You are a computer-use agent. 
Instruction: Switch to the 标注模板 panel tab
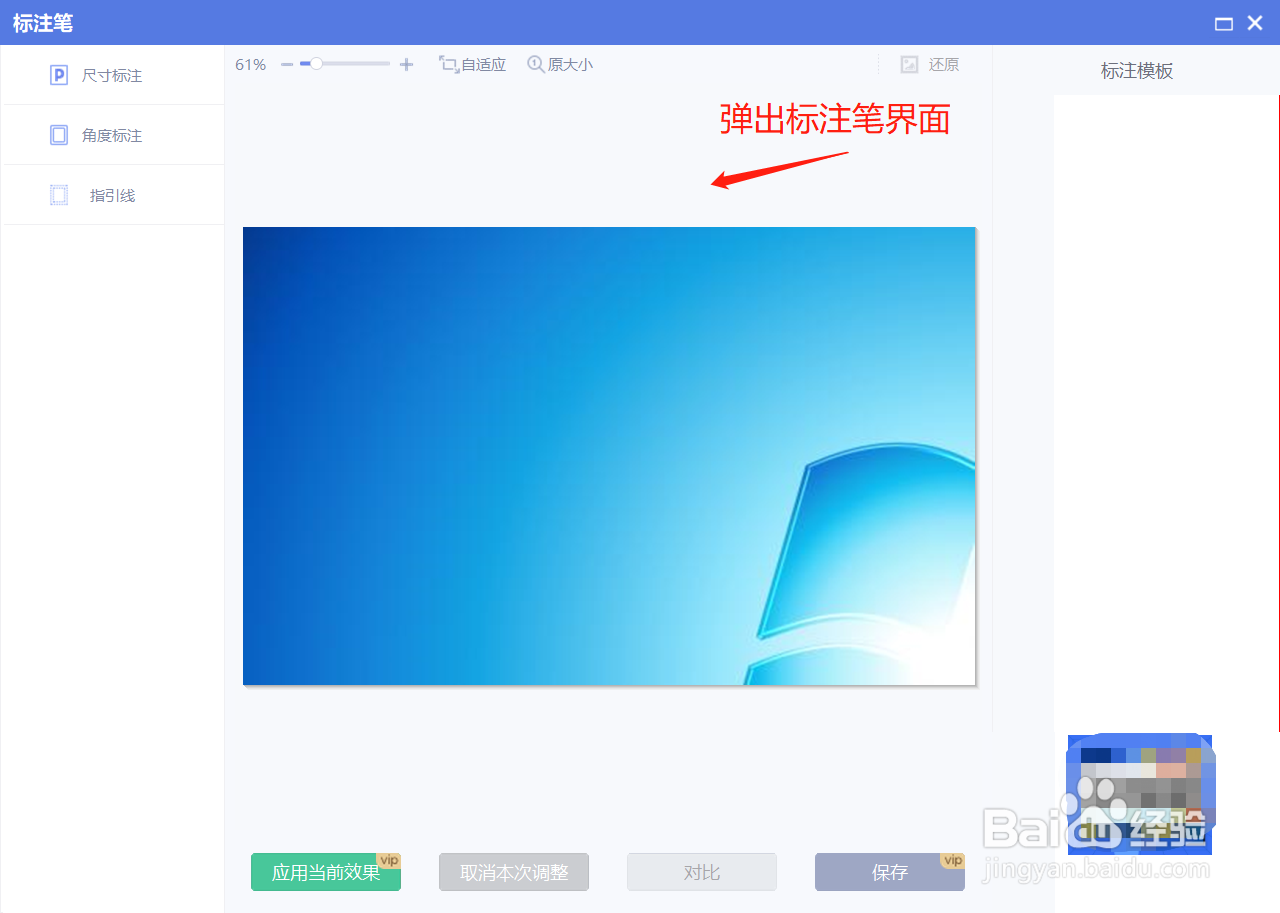point(1137,71)
